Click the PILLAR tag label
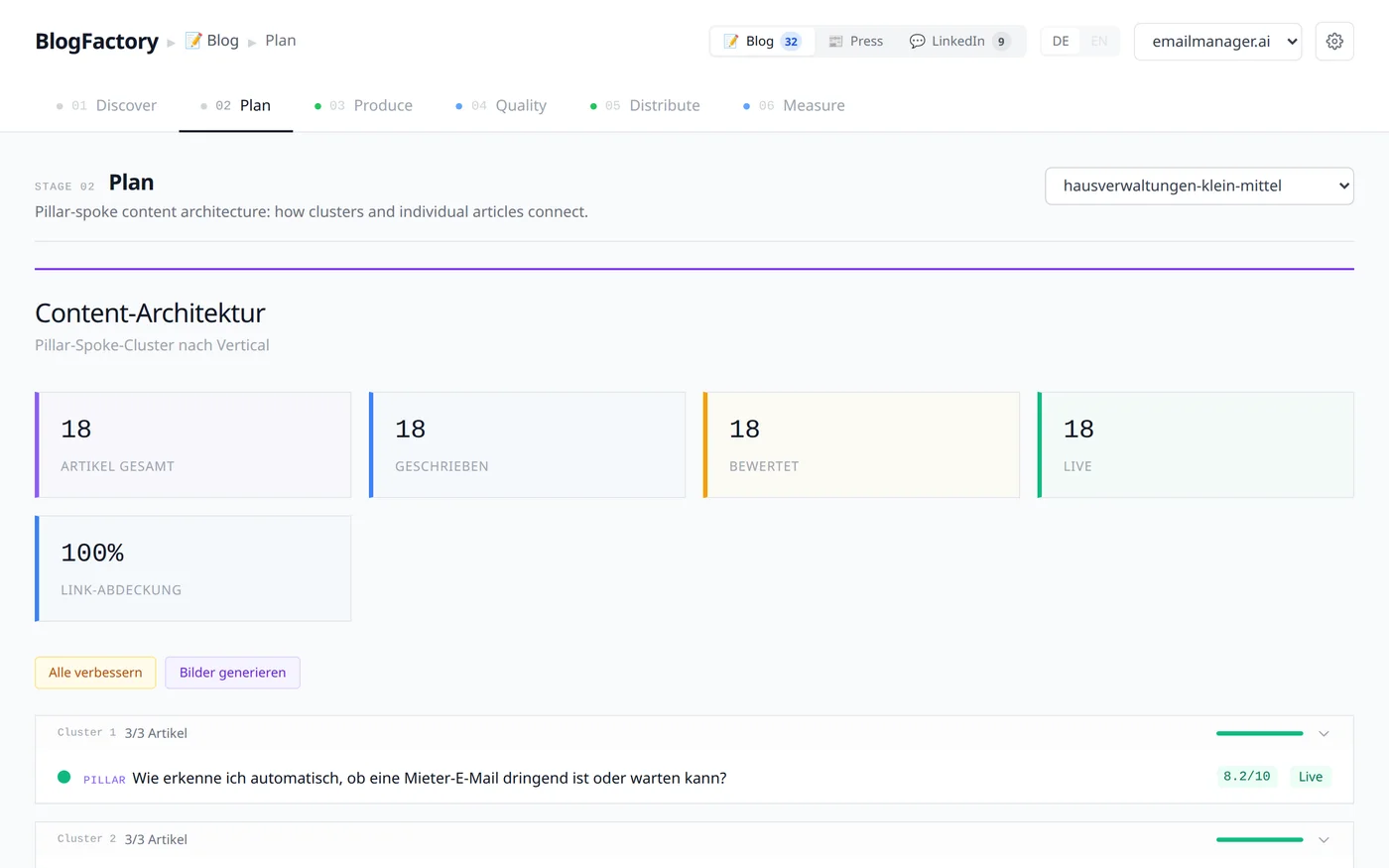Image resolution: width=1389 pixels, height=868 pixels. pos(104,780)
